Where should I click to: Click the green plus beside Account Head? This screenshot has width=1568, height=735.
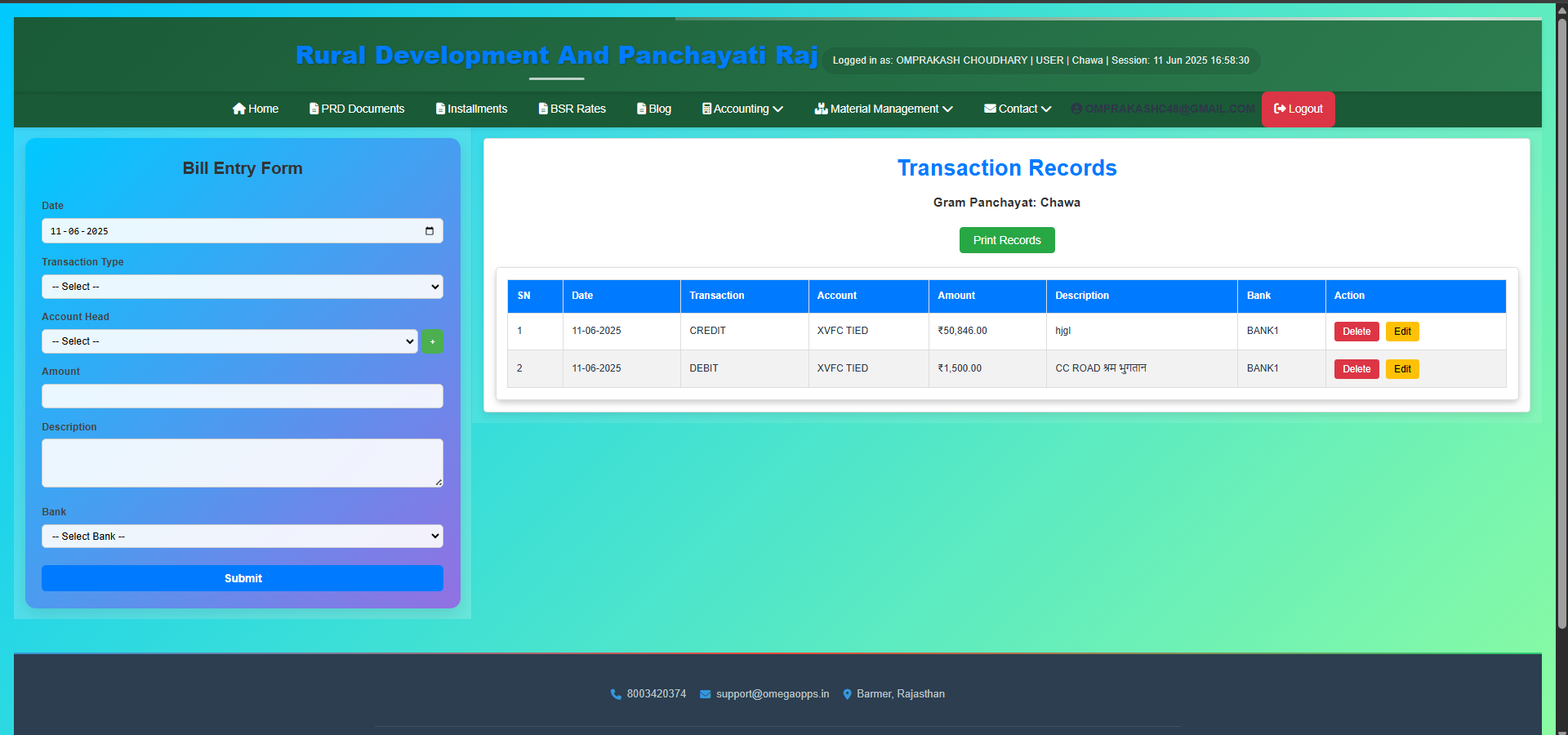tap(432, 341)
